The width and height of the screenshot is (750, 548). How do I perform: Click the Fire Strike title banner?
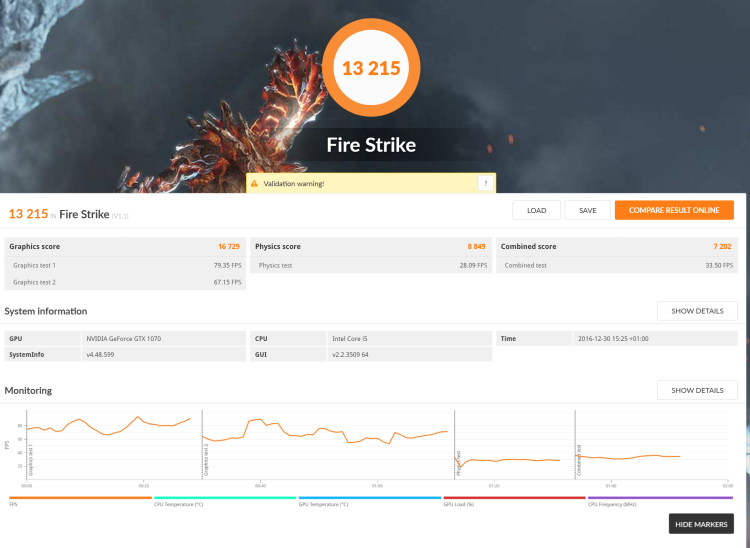pos(371,145)
